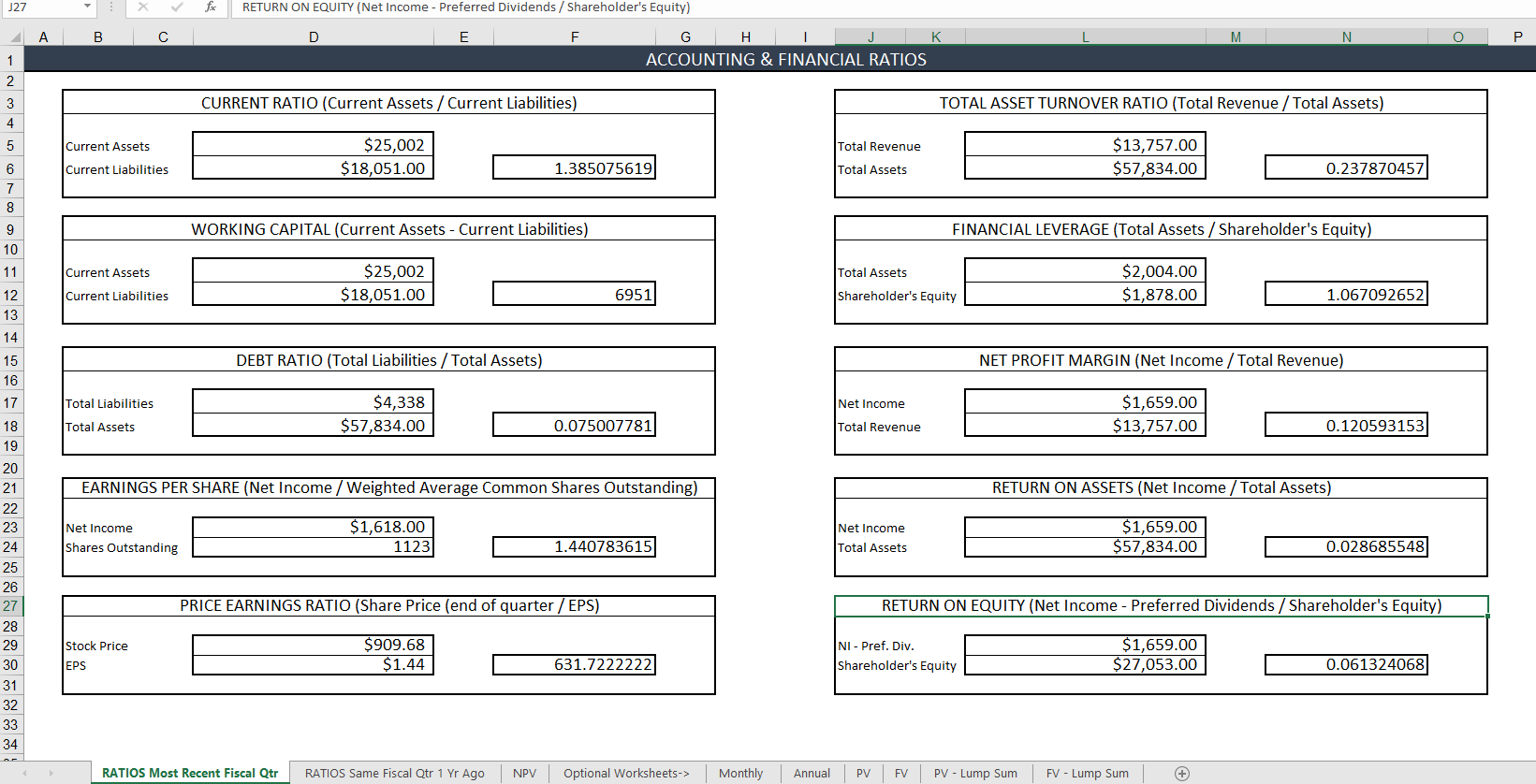1536x784 pixels.
Task: Select Financial Leverage Total Assets value $2,004.00
Action: click(x=1086, y=271)
